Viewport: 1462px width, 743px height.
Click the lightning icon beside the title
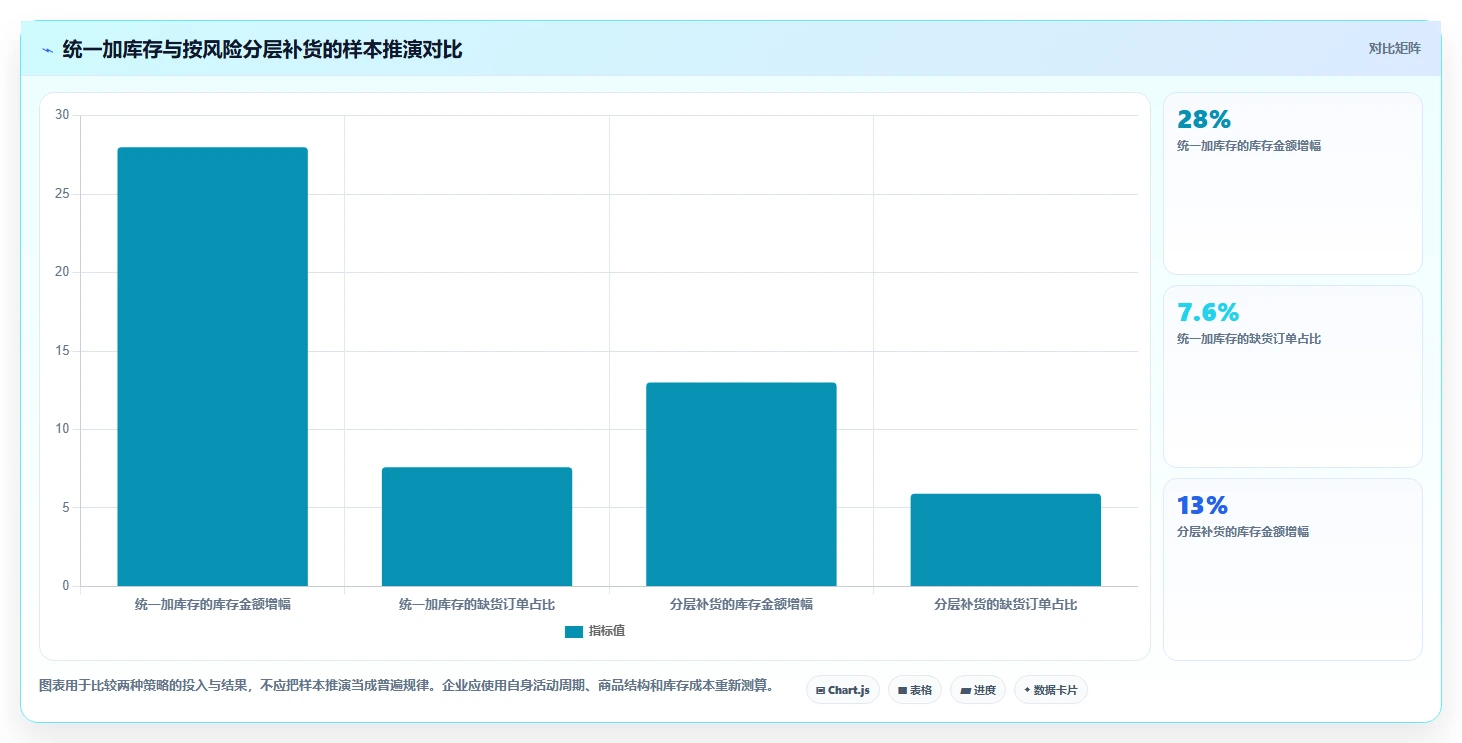tap(47, 49)
